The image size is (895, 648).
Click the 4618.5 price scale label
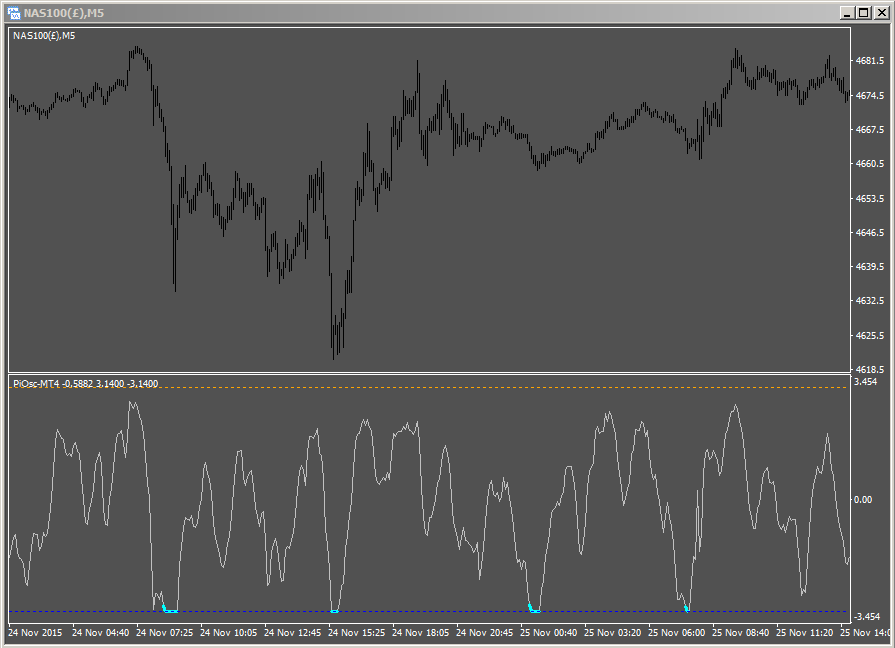click(868, 369)
